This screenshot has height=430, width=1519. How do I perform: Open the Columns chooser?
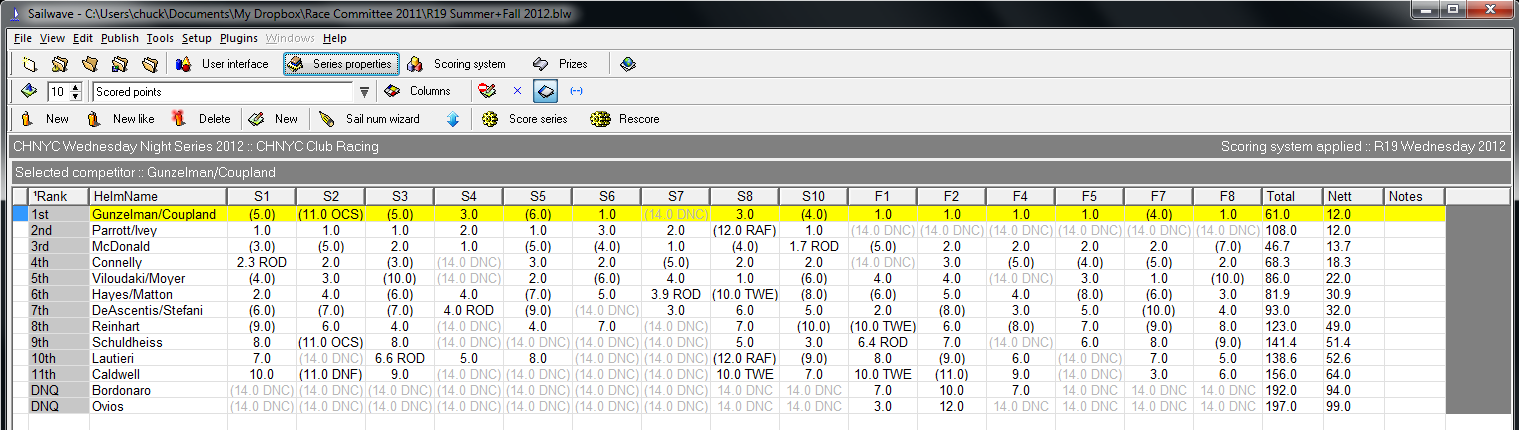[418, 91]
